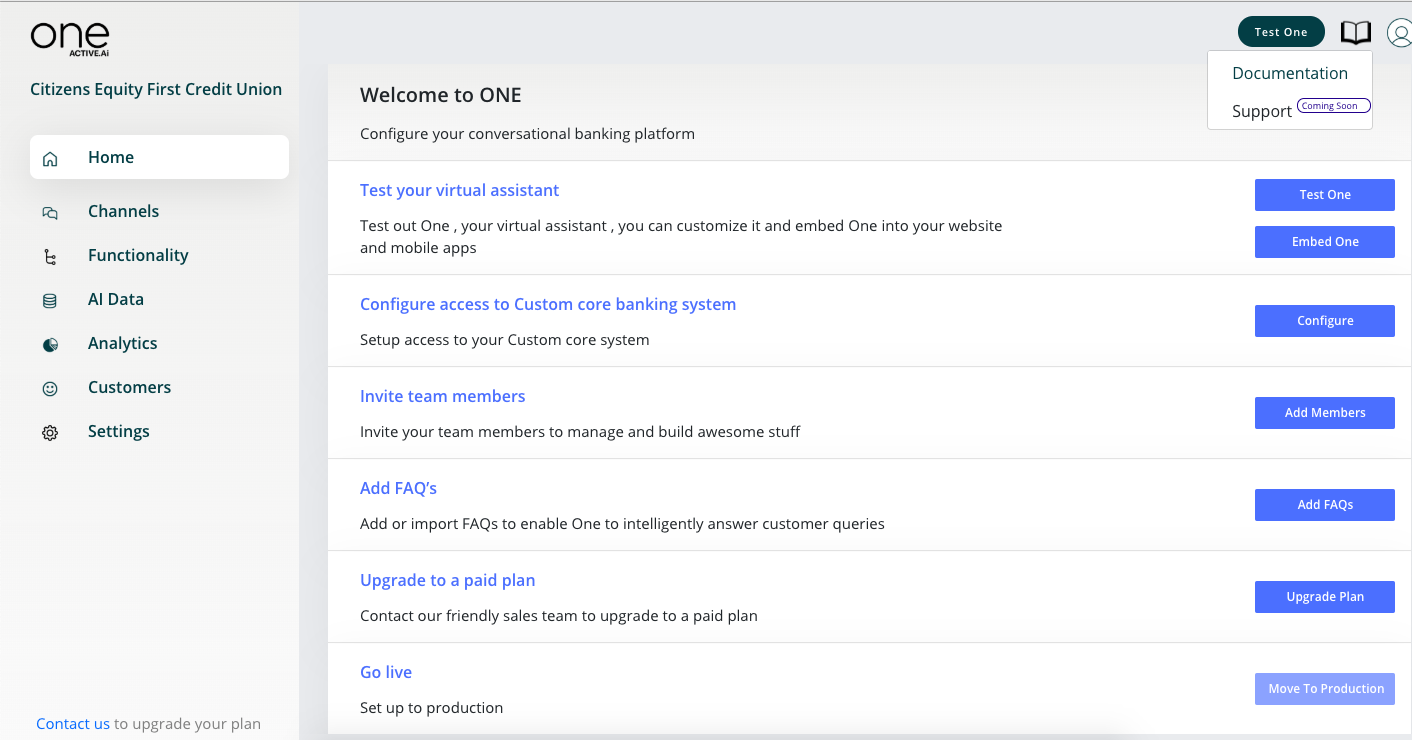Click the Invite team members heading

(442, 396)
